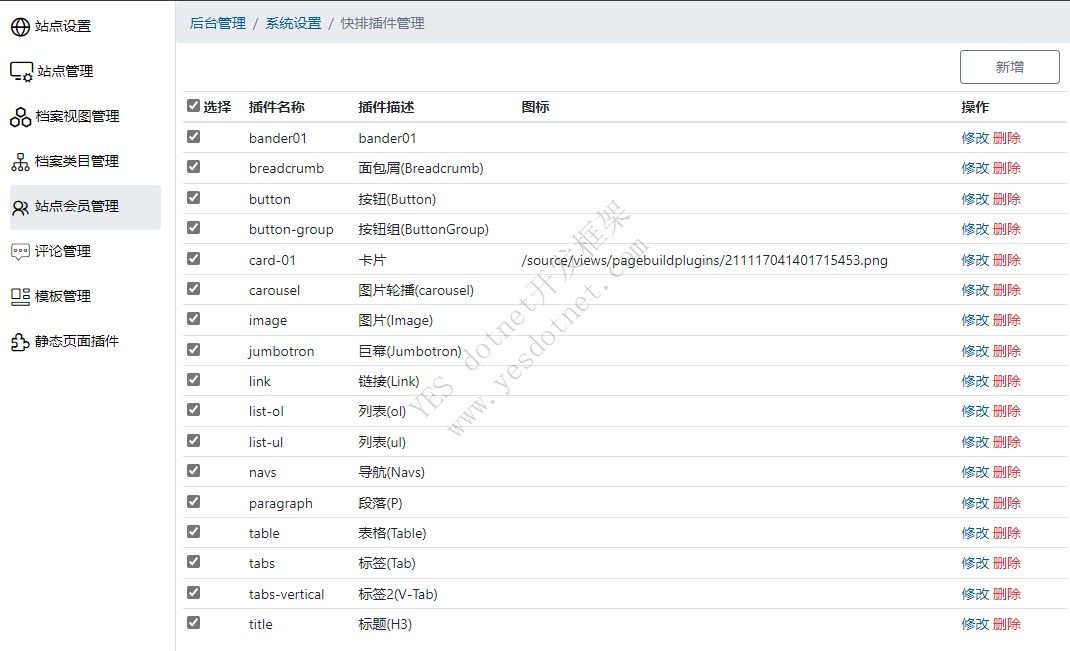Click the puzzle icon for 静态页面插件
Image resolution: width=1070 pixels, height=651 pixels.
tap(20, 342)
